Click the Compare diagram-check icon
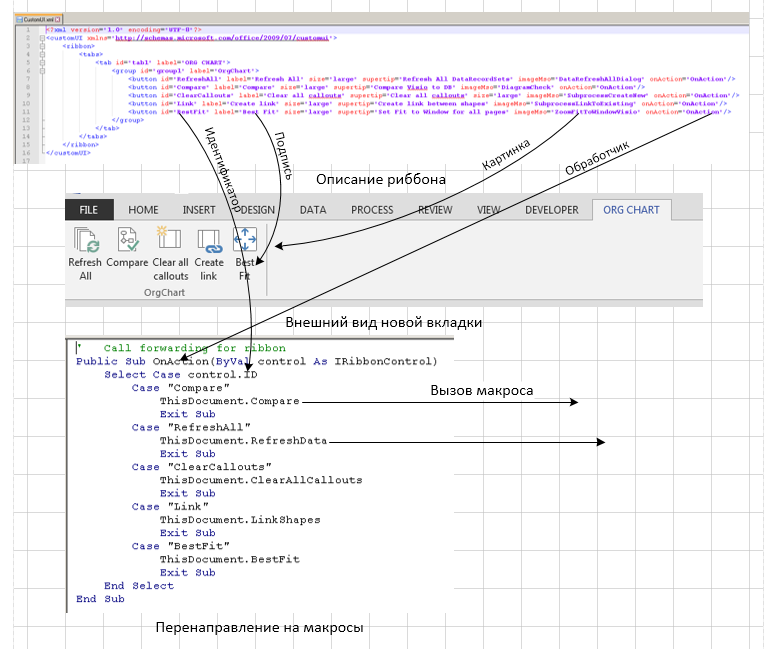The image size is (770, 649). (x=128, y=240)
